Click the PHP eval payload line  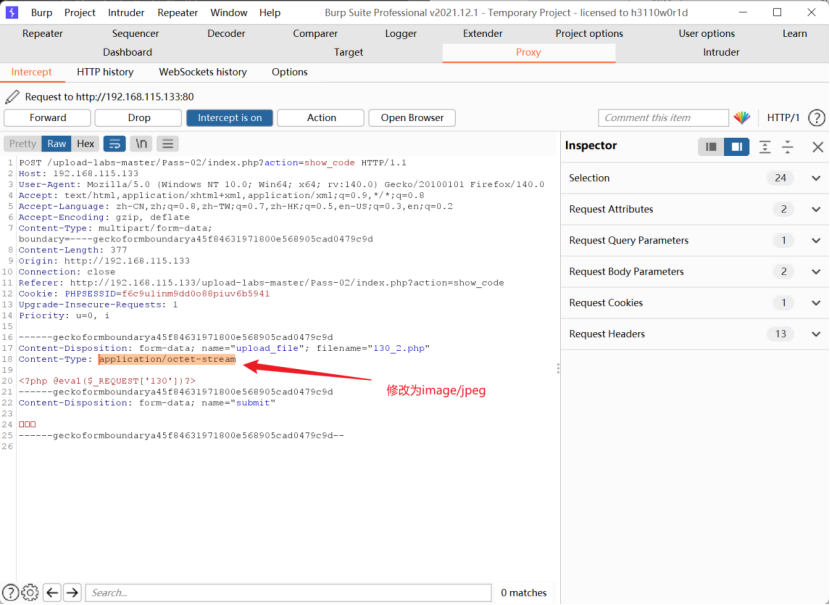coord(107,381)
